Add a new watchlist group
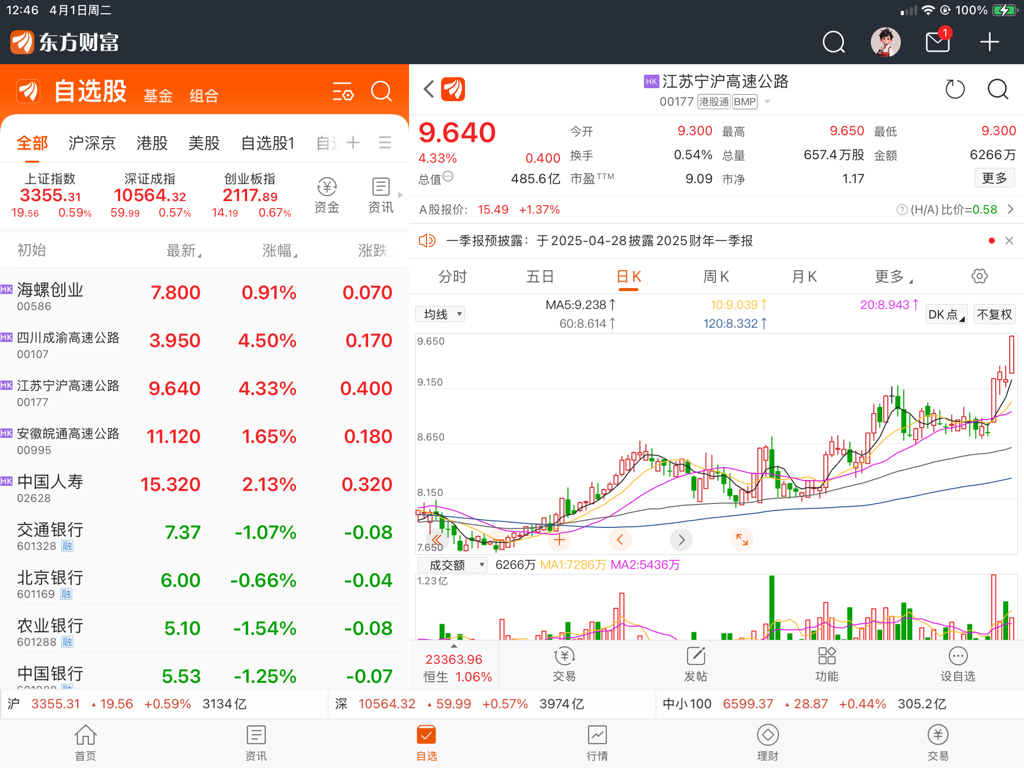This screenshot has width=1024, height=768. 353,142
